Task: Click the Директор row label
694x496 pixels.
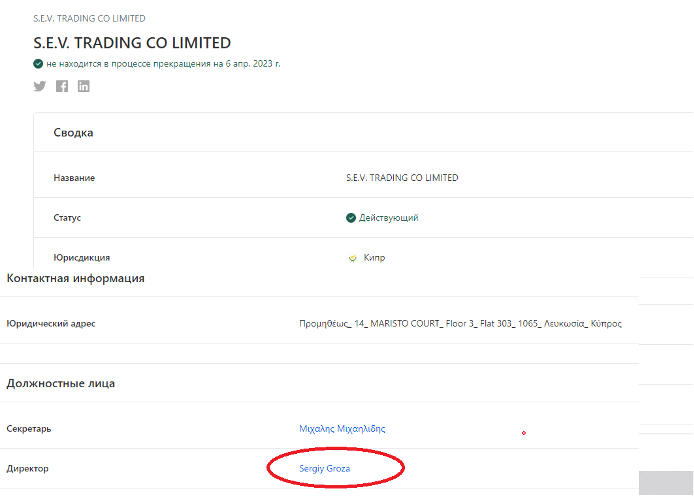Action: pos(29,468)
